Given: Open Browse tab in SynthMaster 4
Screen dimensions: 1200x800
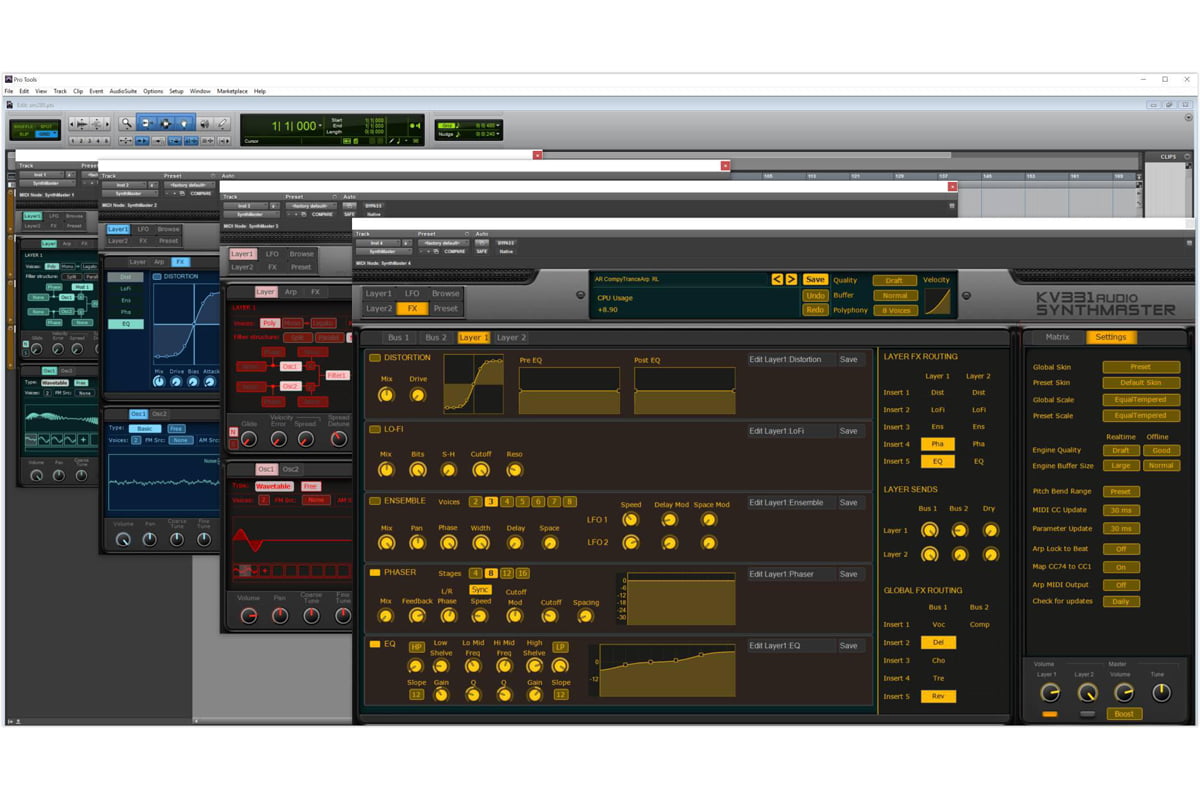Looking at the screenshot, I should tap(445, 293).
